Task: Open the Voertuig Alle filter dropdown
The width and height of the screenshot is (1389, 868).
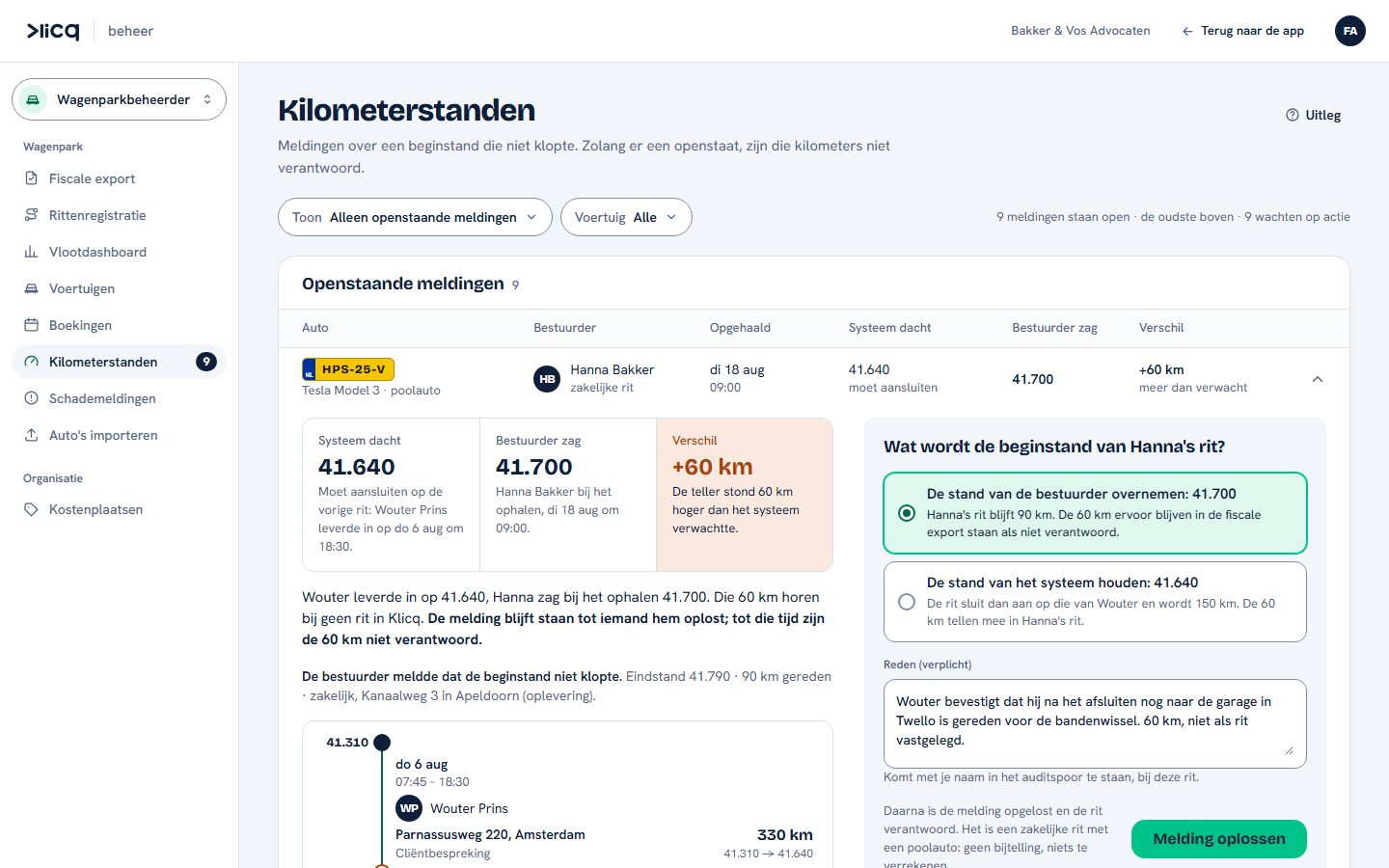Action: [x=626, y=217]
